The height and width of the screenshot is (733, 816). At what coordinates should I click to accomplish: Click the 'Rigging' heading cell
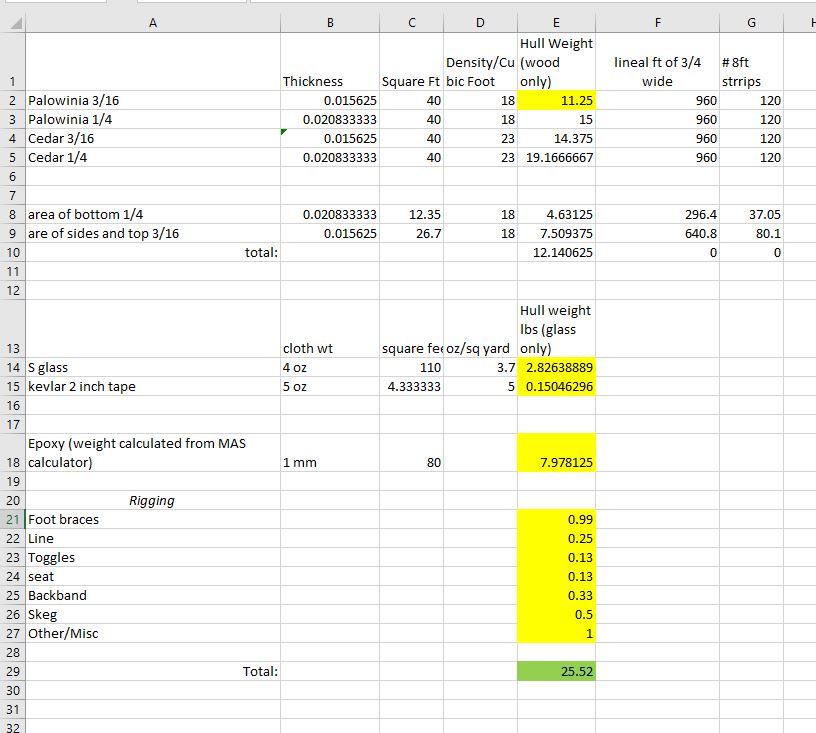[x=153, y=500]
